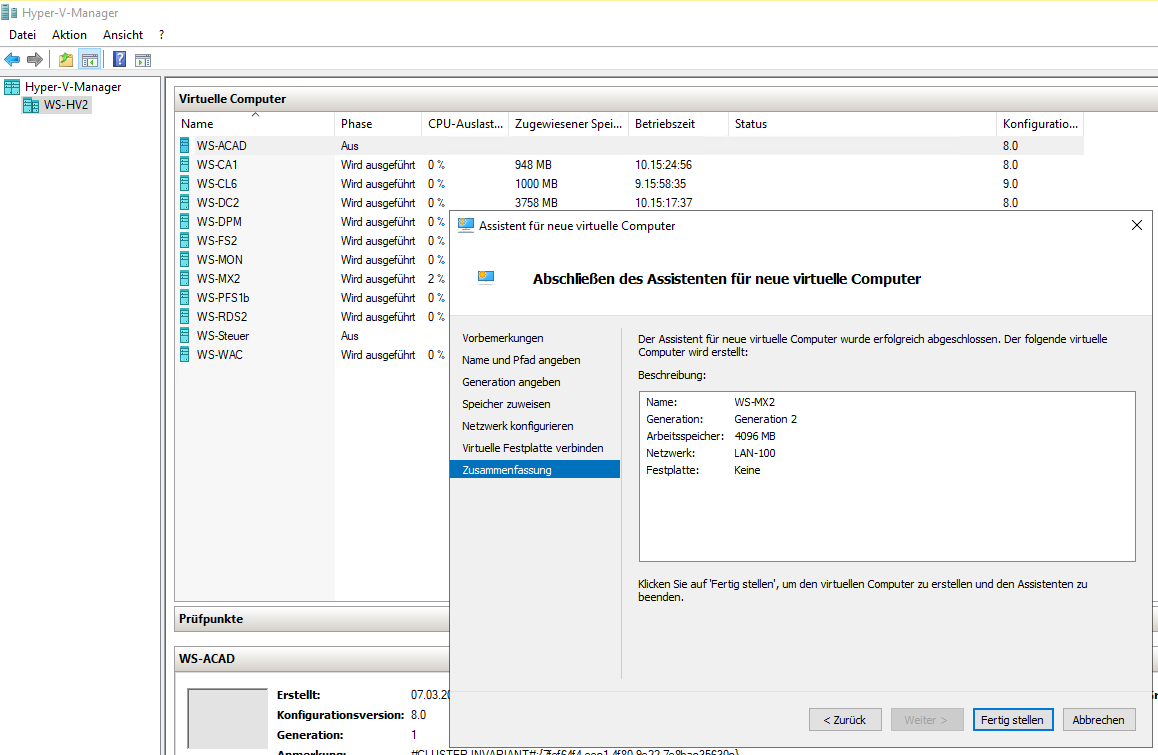Sort by Betriebszeit column header
Image resolution: width=1158 pixels, height=755 pixels.
point(679,124)
